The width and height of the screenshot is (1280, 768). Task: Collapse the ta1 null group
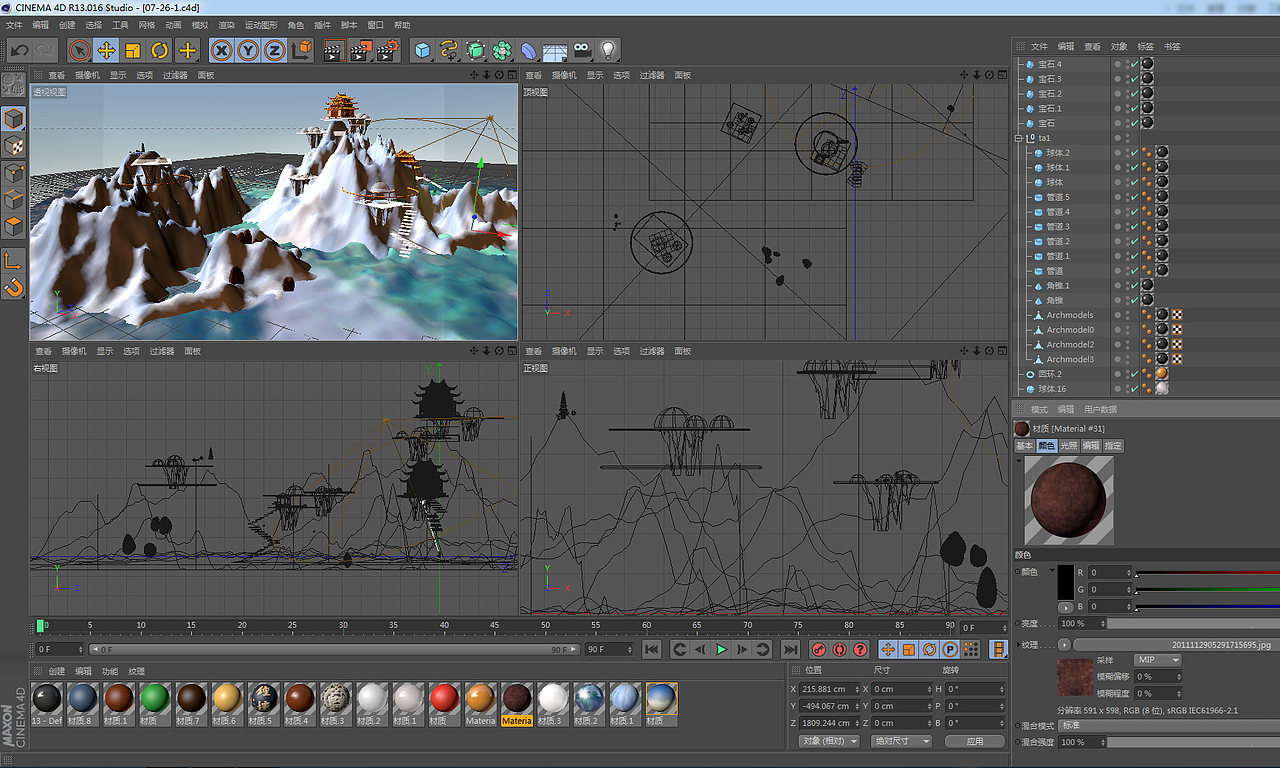coord(1019,138)
